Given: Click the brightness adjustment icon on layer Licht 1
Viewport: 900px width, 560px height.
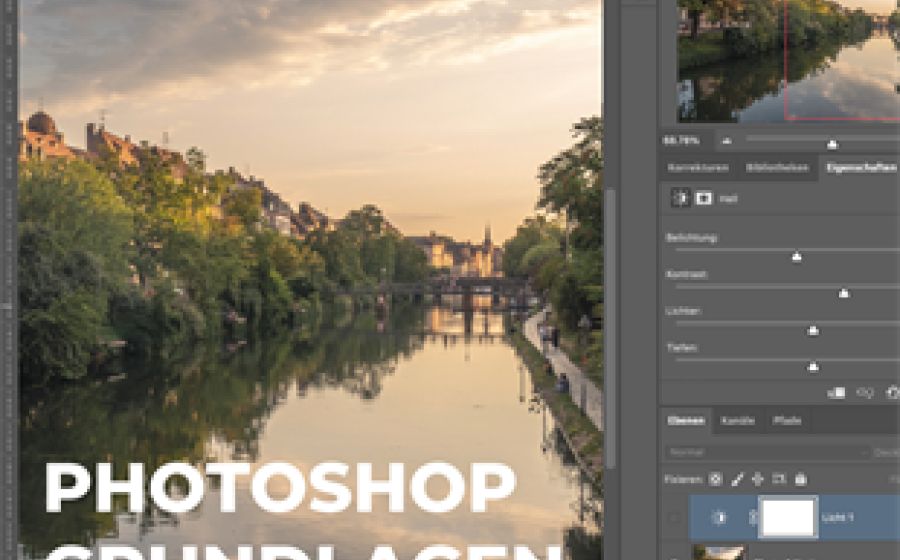Looking at the screenshot, I should coord(719,518).
